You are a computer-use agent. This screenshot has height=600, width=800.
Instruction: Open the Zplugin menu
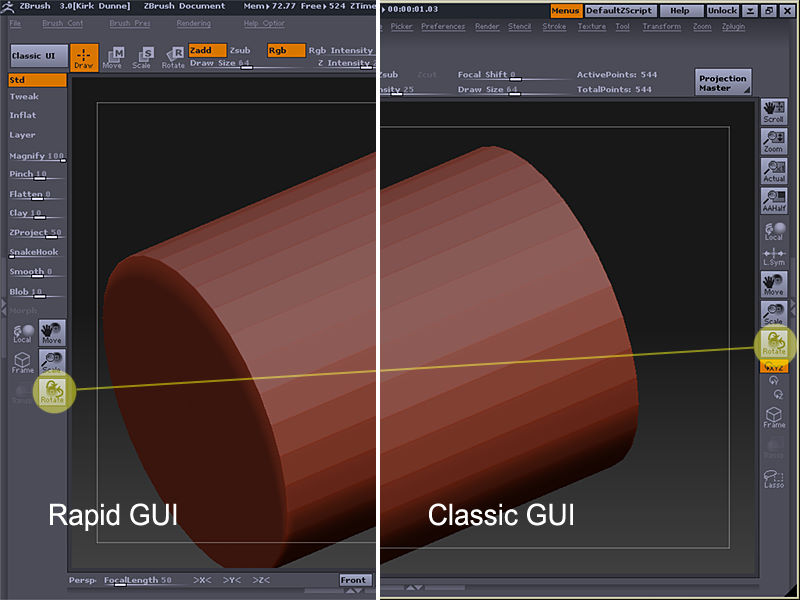click(733, 27)
